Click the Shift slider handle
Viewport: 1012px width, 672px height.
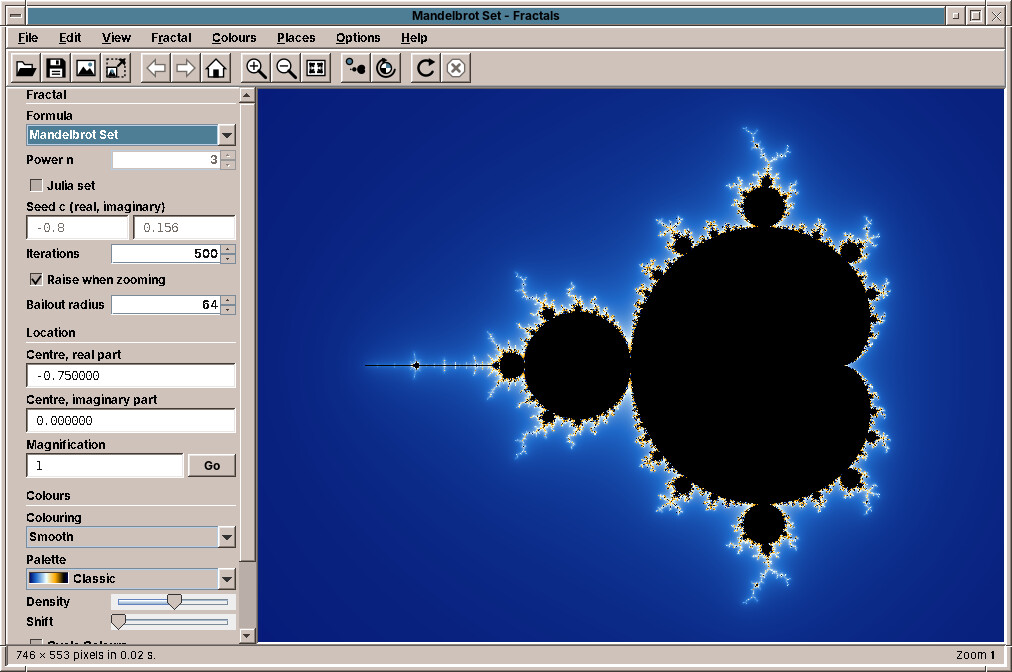tap(118, 622)
